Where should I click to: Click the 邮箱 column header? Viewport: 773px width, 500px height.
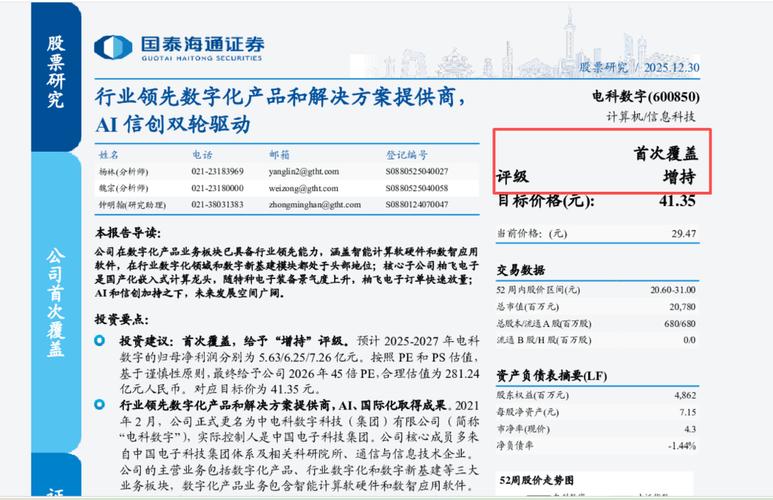pyautogui.click(x=279, y=155)
